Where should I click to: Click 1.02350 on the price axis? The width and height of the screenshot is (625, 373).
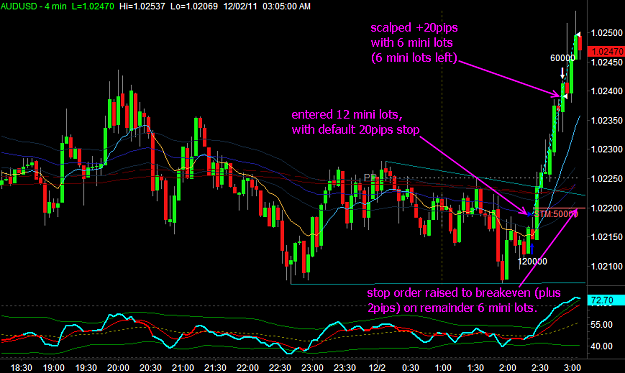(x=607, y=120)
